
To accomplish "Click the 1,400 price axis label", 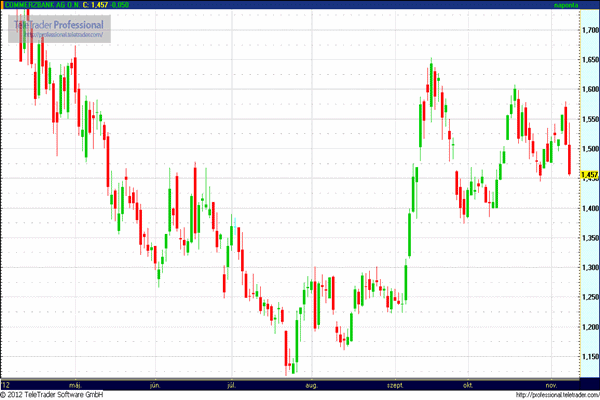I will click(589, 209).
